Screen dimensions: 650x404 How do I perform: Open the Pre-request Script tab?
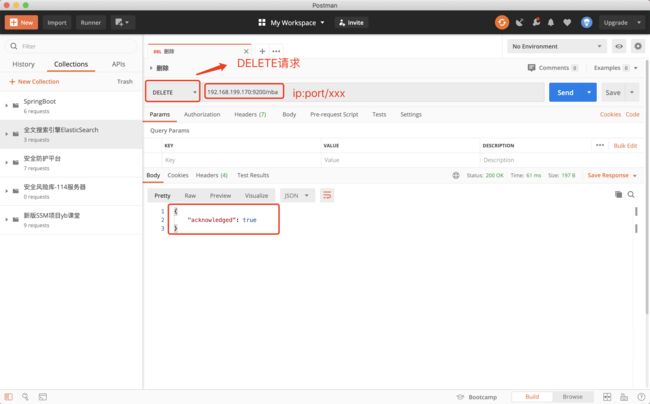(x=334, y=114)
